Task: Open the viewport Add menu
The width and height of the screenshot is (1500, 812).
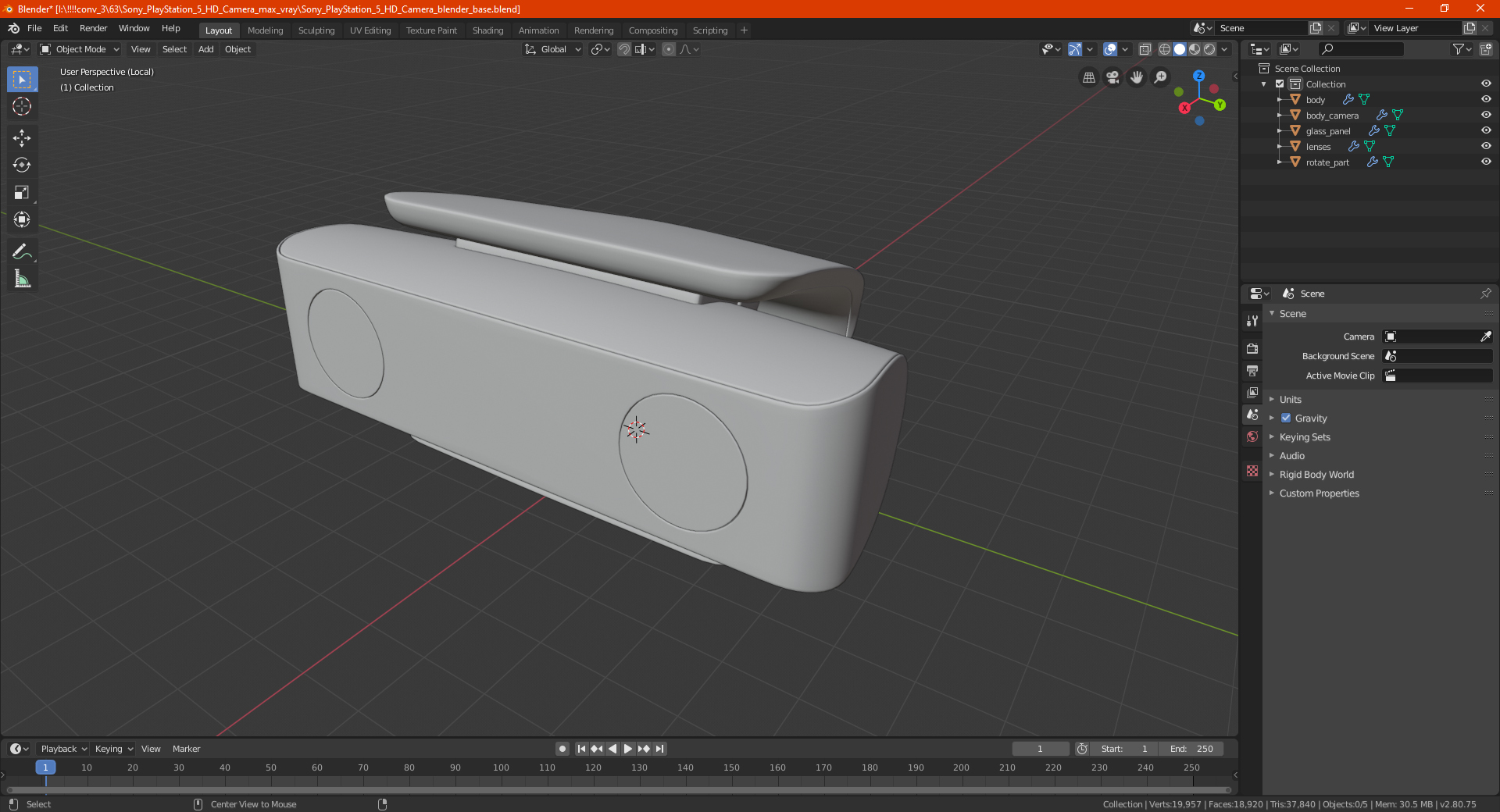Action: click(206, 49)
